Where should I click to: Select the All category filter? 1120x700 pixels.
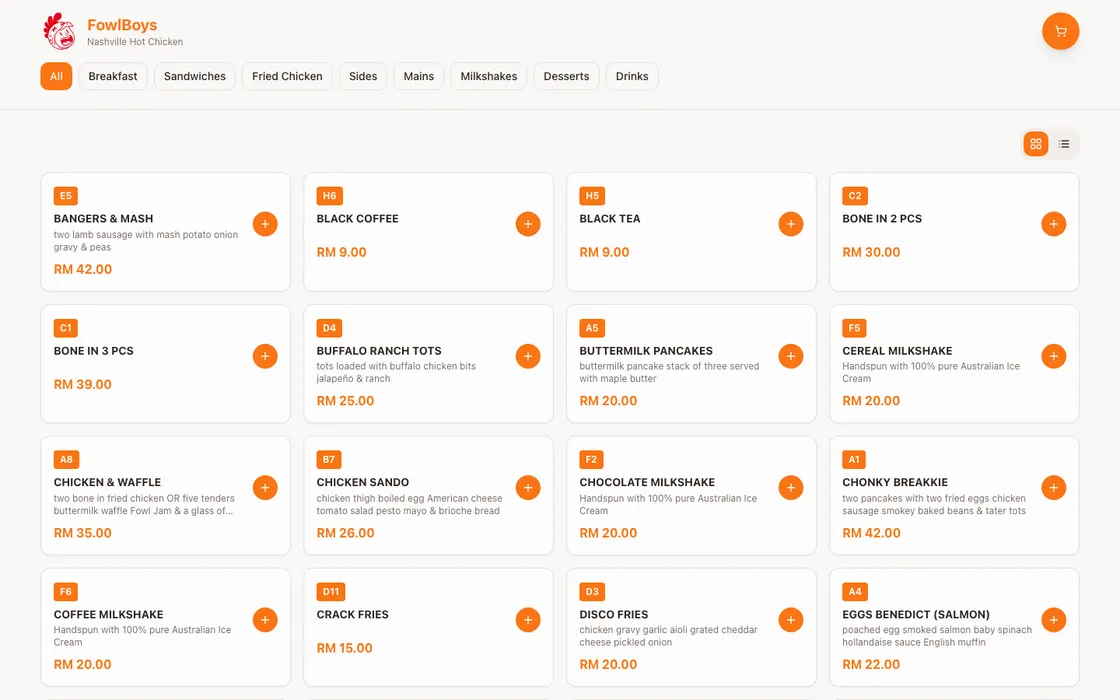point(56,76)
